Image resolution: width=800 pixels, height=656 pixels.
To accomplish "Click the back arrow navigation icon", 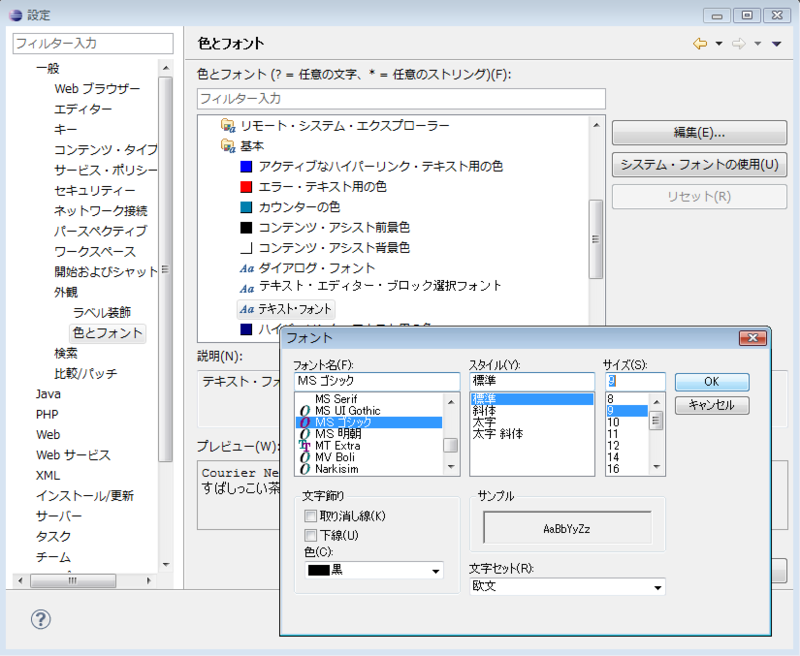I will click(700, 44).
